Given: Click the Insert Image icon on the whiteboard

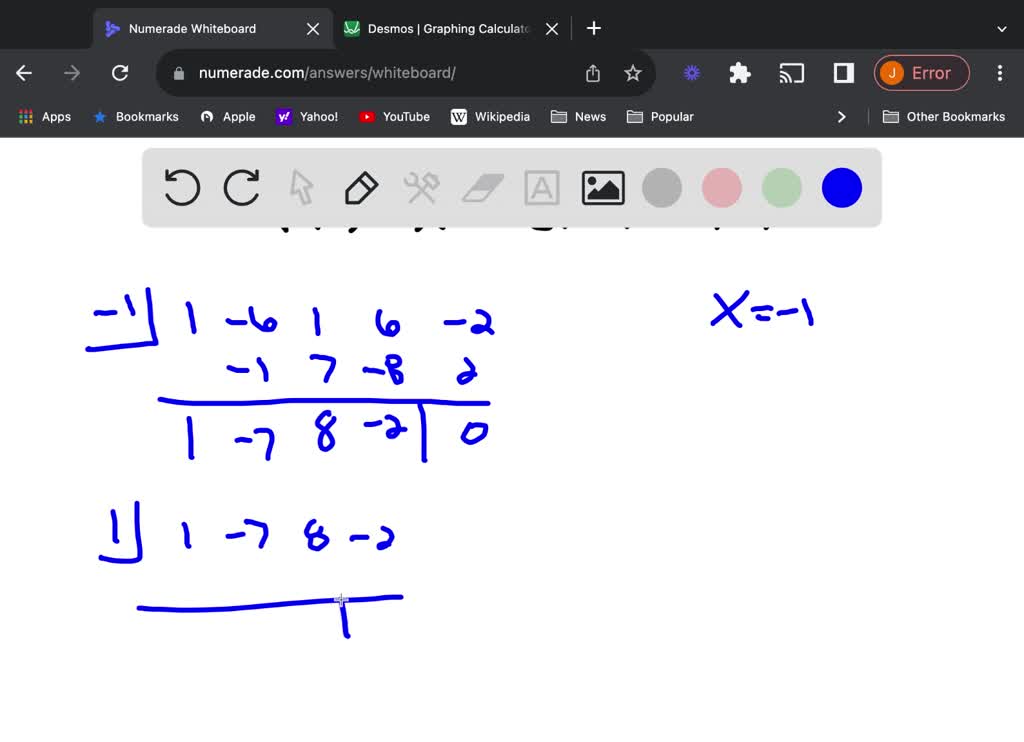Looking at the screenshot, I should point(601,187).
